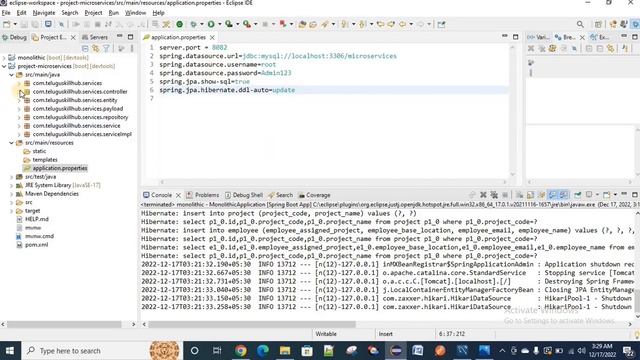Click Collapse All in Project Explorer
Viewport: 640px width, 360px height.
(x=85, y=49)
